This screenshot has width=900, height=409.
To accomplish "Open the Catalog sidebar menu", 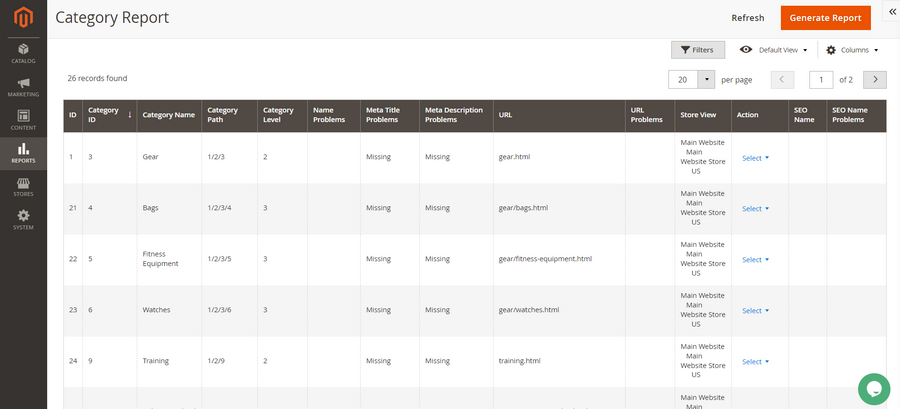I will pos(24,53).
